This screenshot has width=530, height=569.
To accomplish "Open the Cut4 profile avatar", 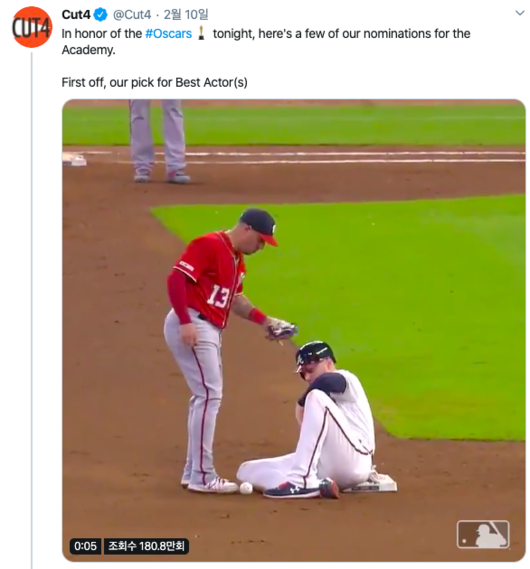I will (x=32, y=27).
